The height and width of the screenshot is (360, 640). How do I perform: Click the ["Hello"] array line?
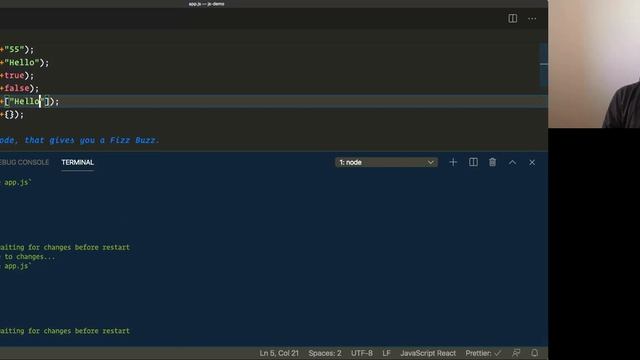click(x=29, y=101)
